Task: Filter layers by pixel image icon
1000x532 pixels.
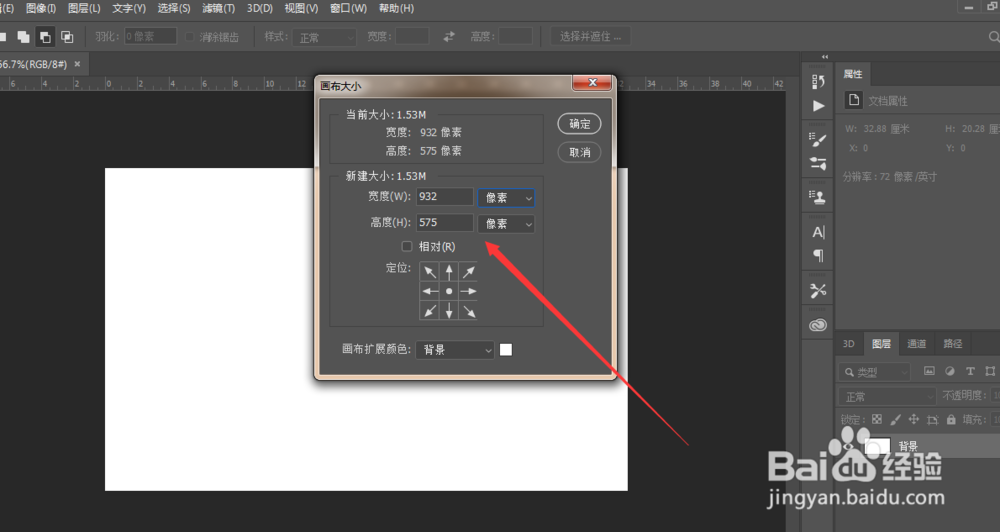Action: point(929,371)
